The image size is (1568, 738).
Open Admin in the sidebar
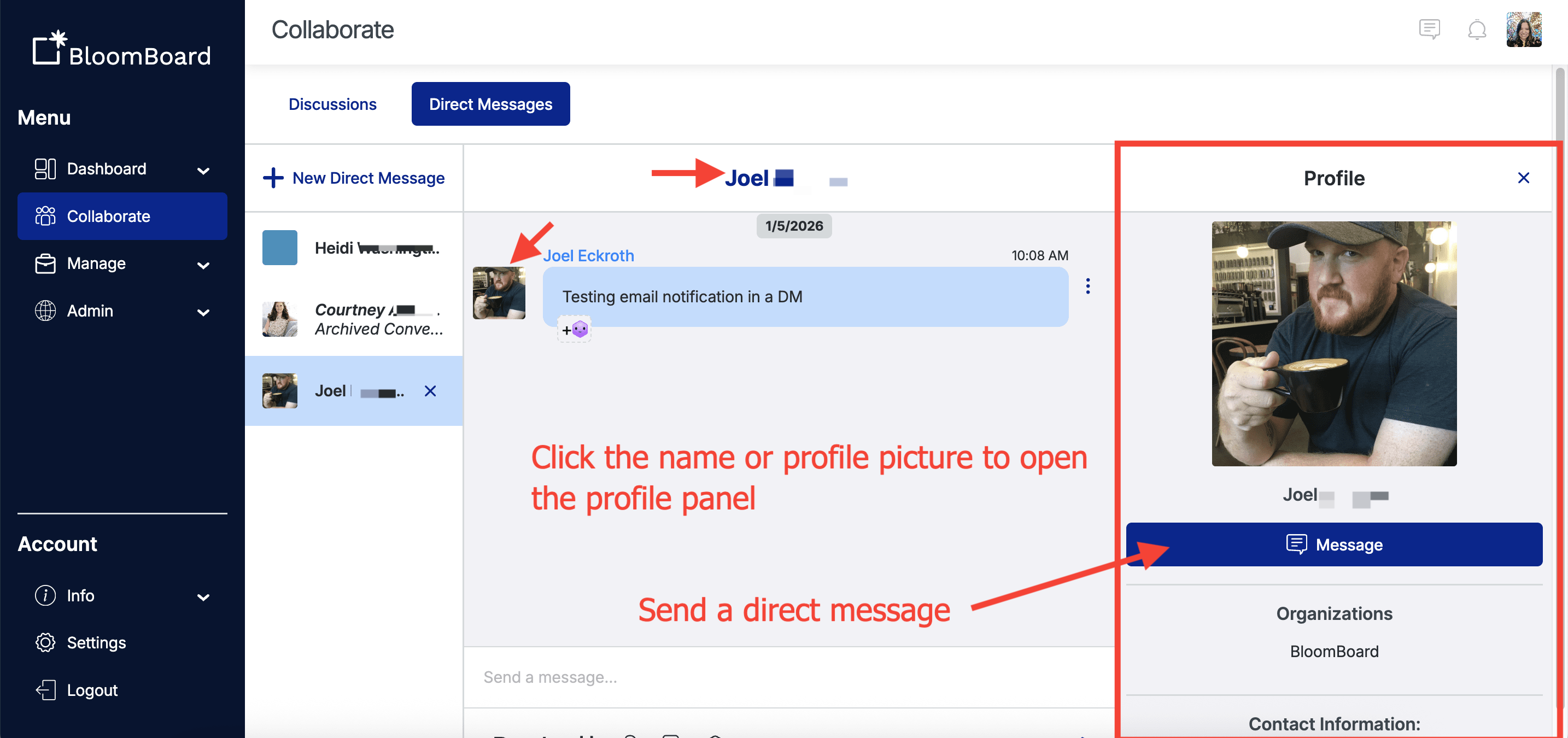pos(122,311)
